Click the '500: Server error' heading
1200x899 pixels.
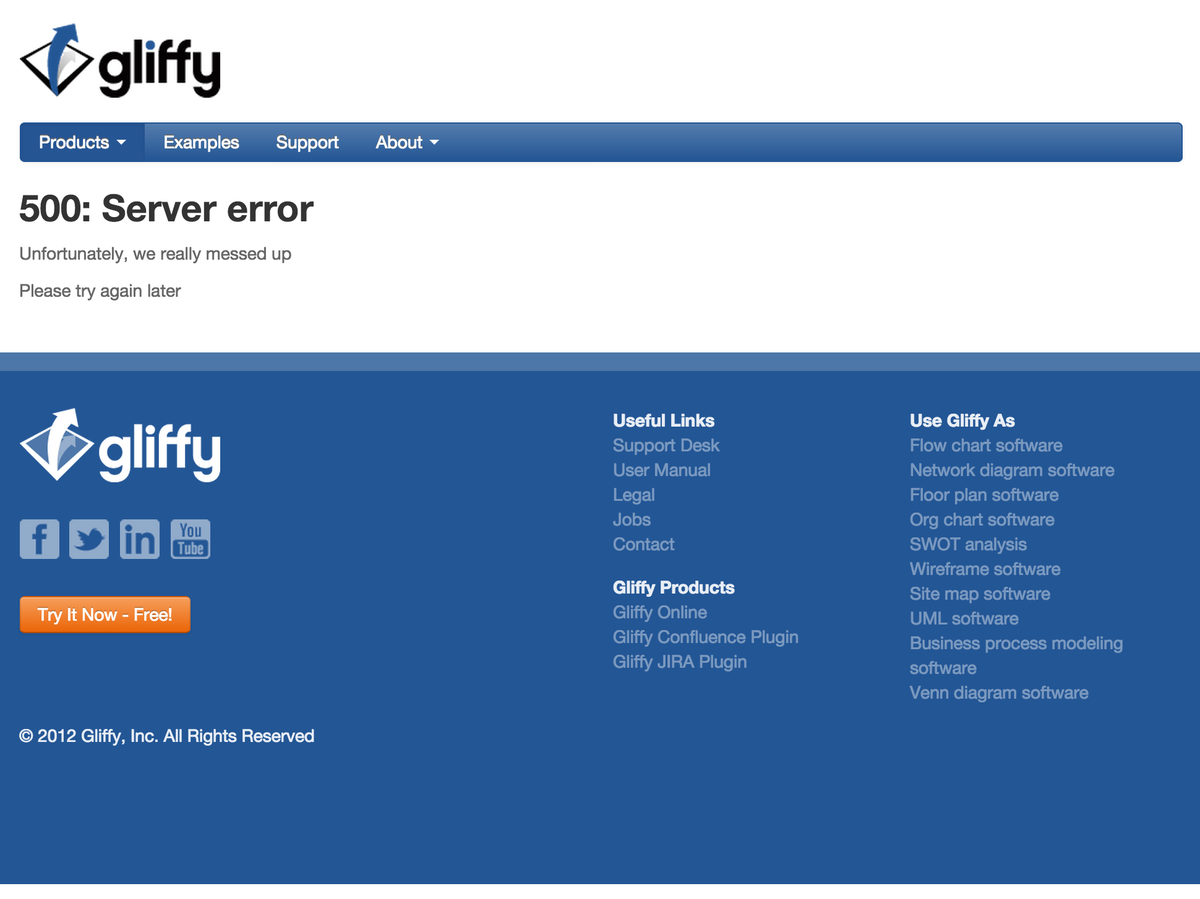166,209
